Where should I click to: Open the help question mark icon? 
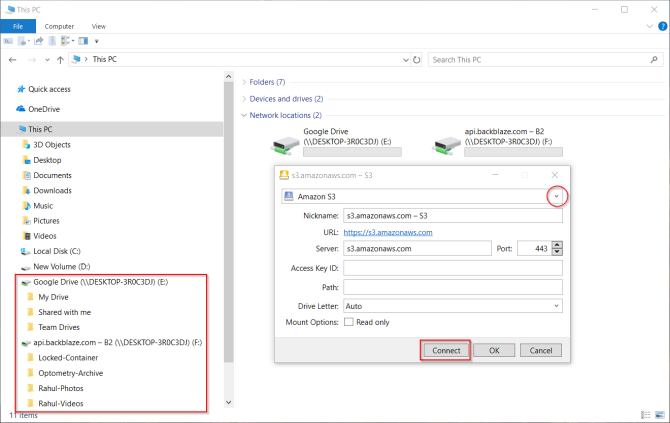(x=662, y=26)
